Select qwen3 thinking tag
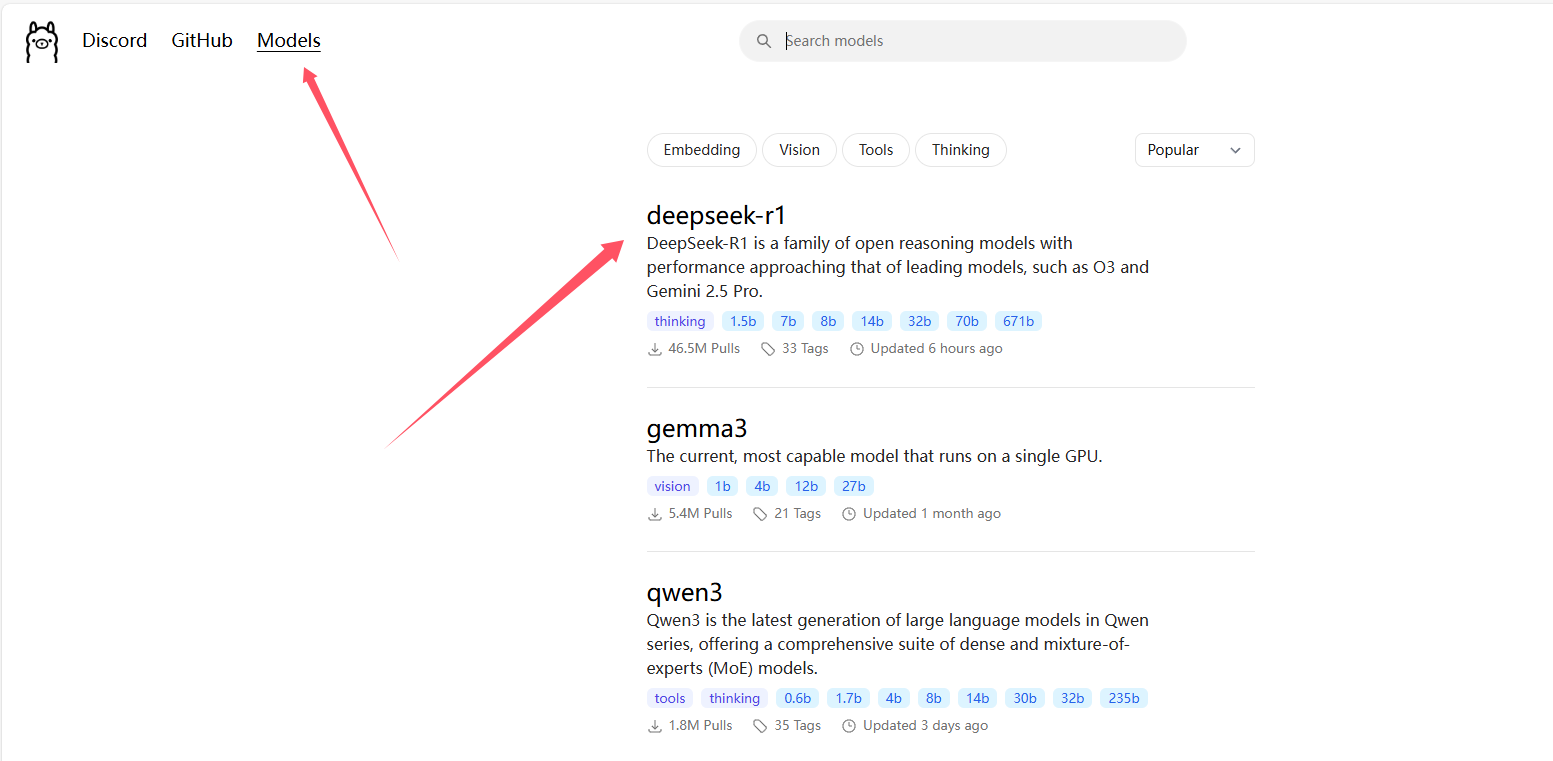Viewport: 1553px width, 761px height. pos(735,698)
